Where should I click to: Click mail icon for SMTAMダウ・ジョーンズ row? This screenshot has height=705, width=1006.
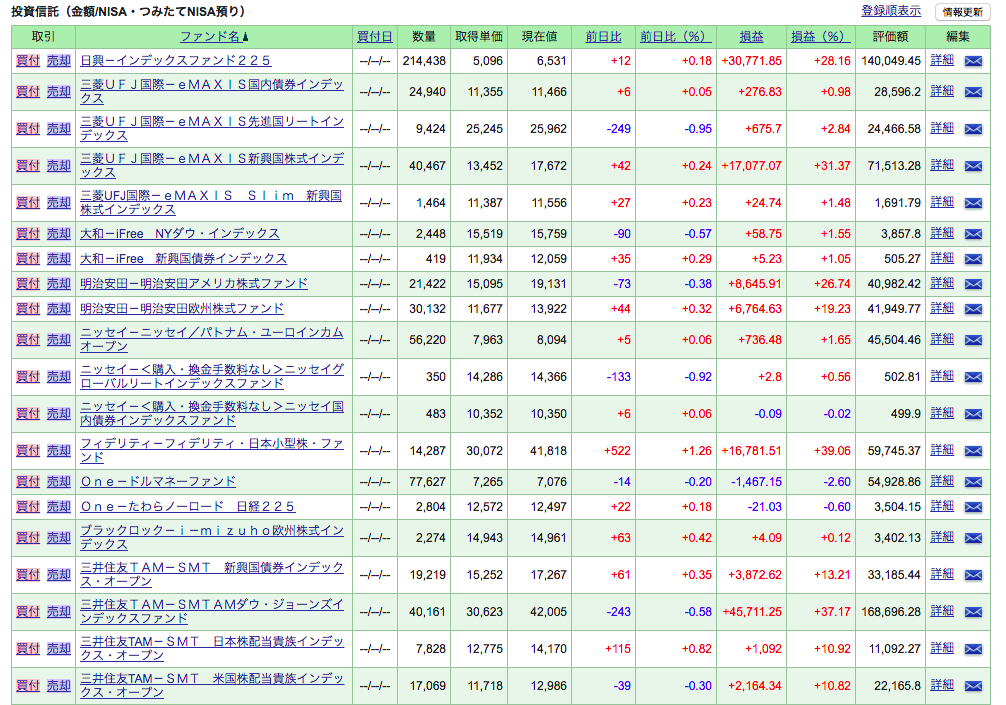click(973, 613)
